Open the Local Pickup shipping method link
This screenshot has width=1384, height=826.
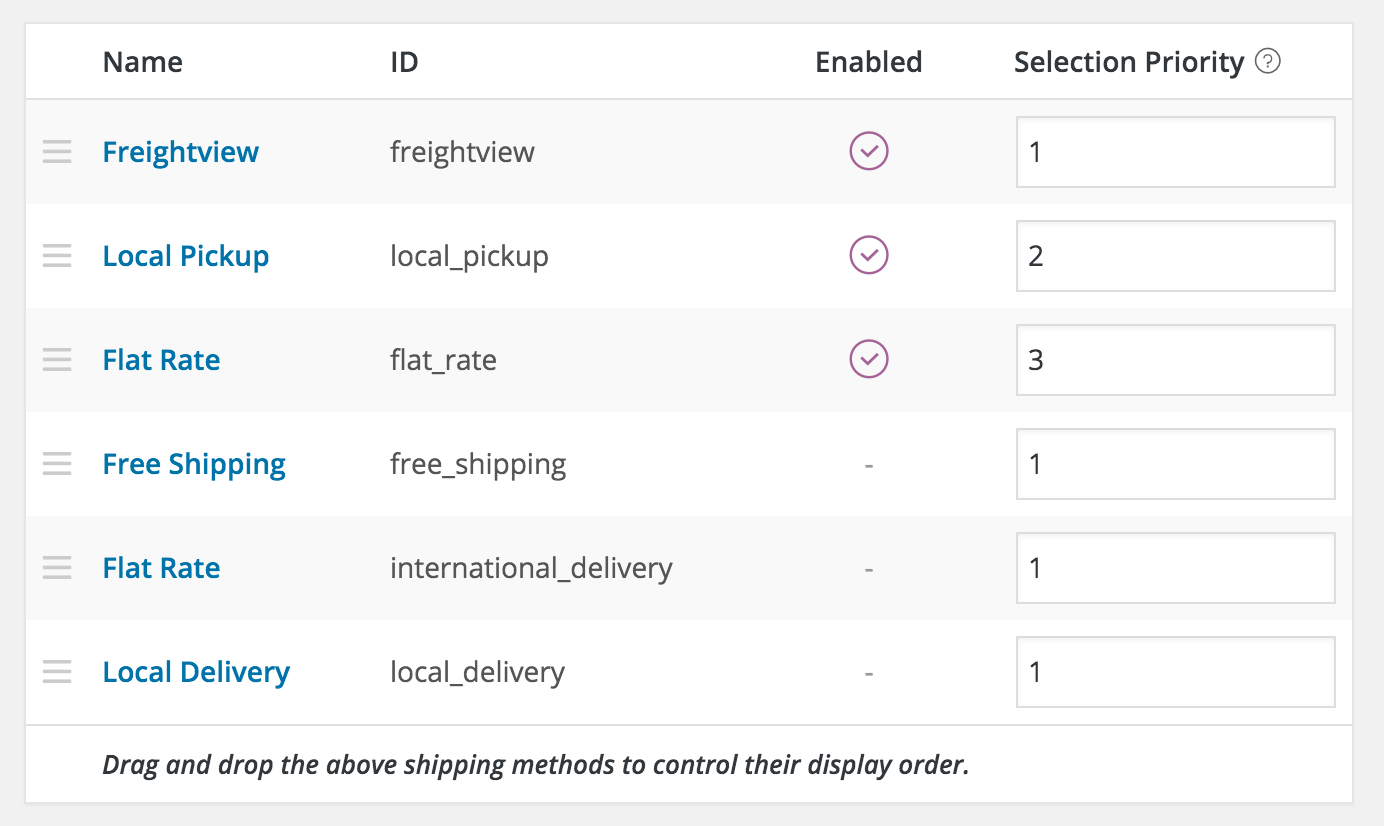[x=186, y=256]
